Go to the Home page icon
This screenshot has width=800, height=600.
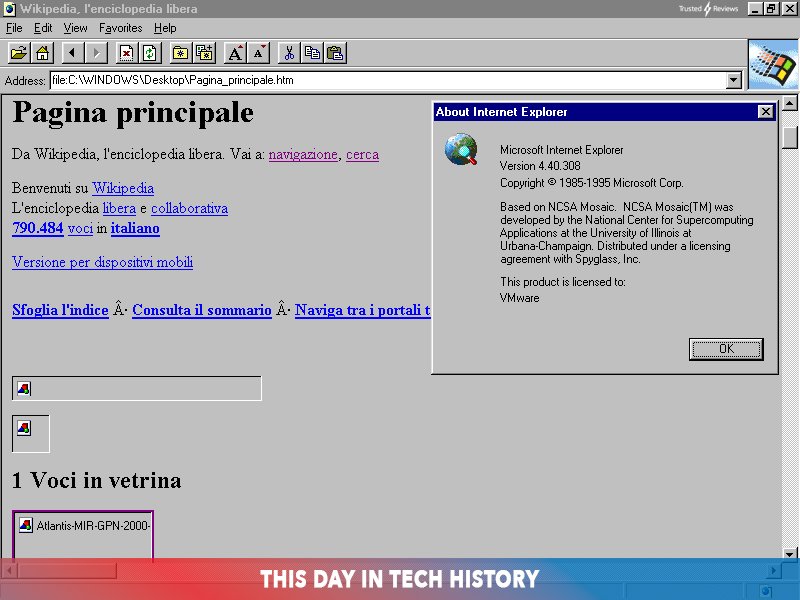(x=42, y=53)
